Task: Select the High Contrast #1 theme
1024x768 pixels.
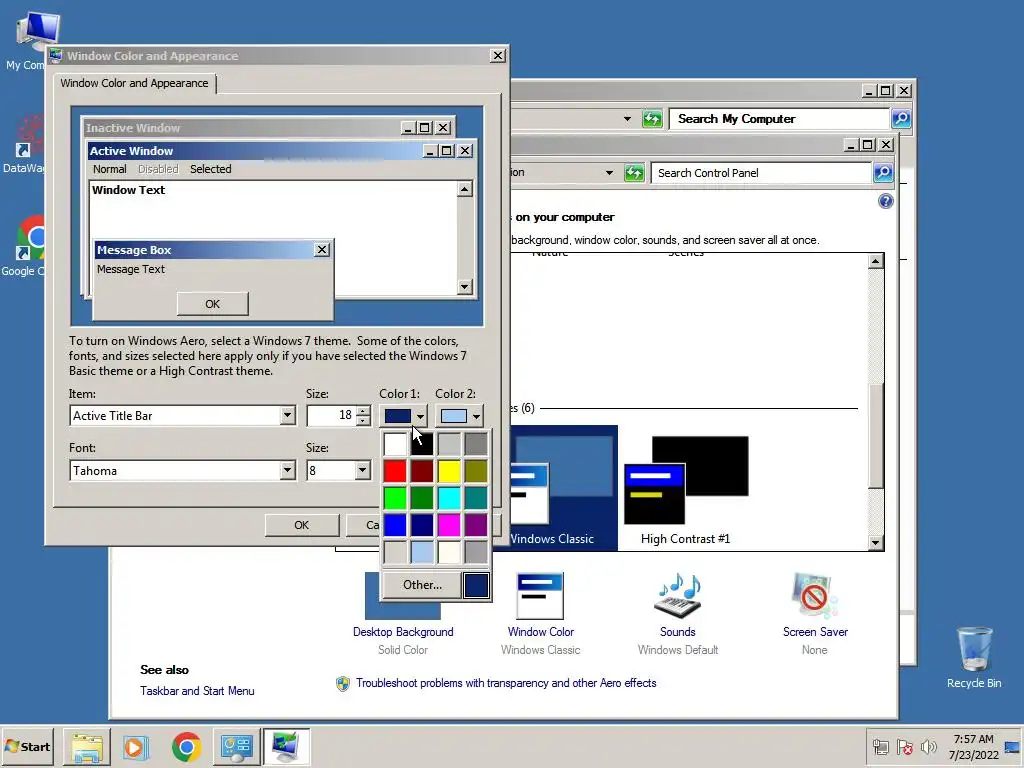Action: (686, 490)
